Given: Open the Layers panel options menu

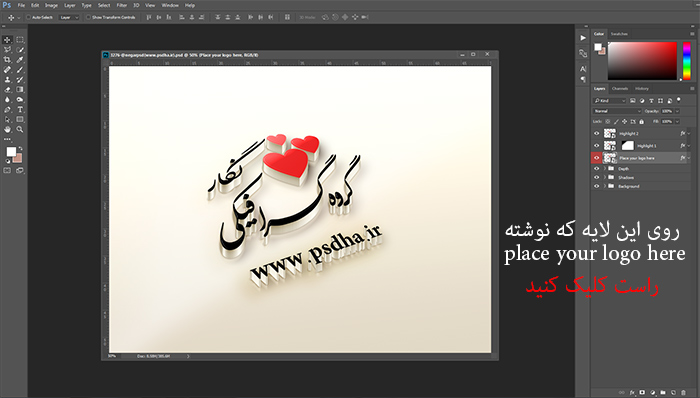Looking at the screenshot, I should pos(692,89).
